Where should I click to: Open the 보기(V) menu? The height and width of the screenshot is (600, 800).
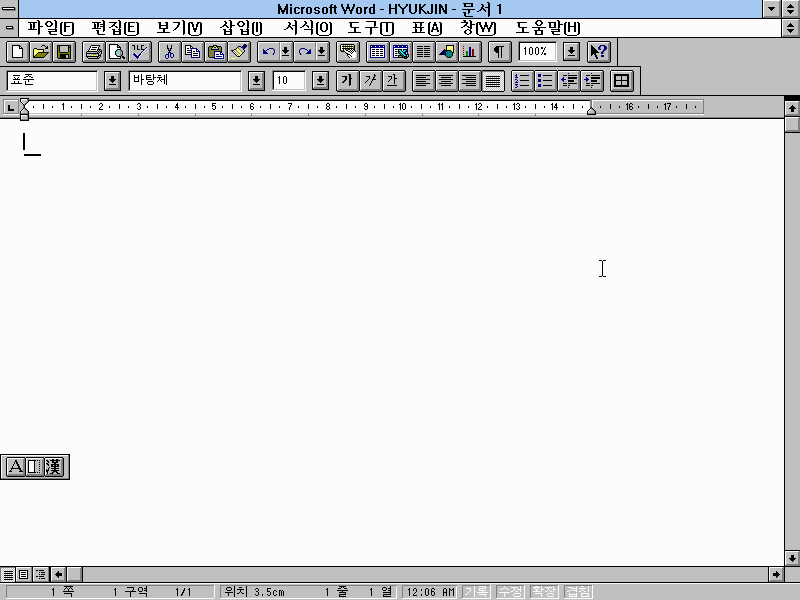coord(179,28)
